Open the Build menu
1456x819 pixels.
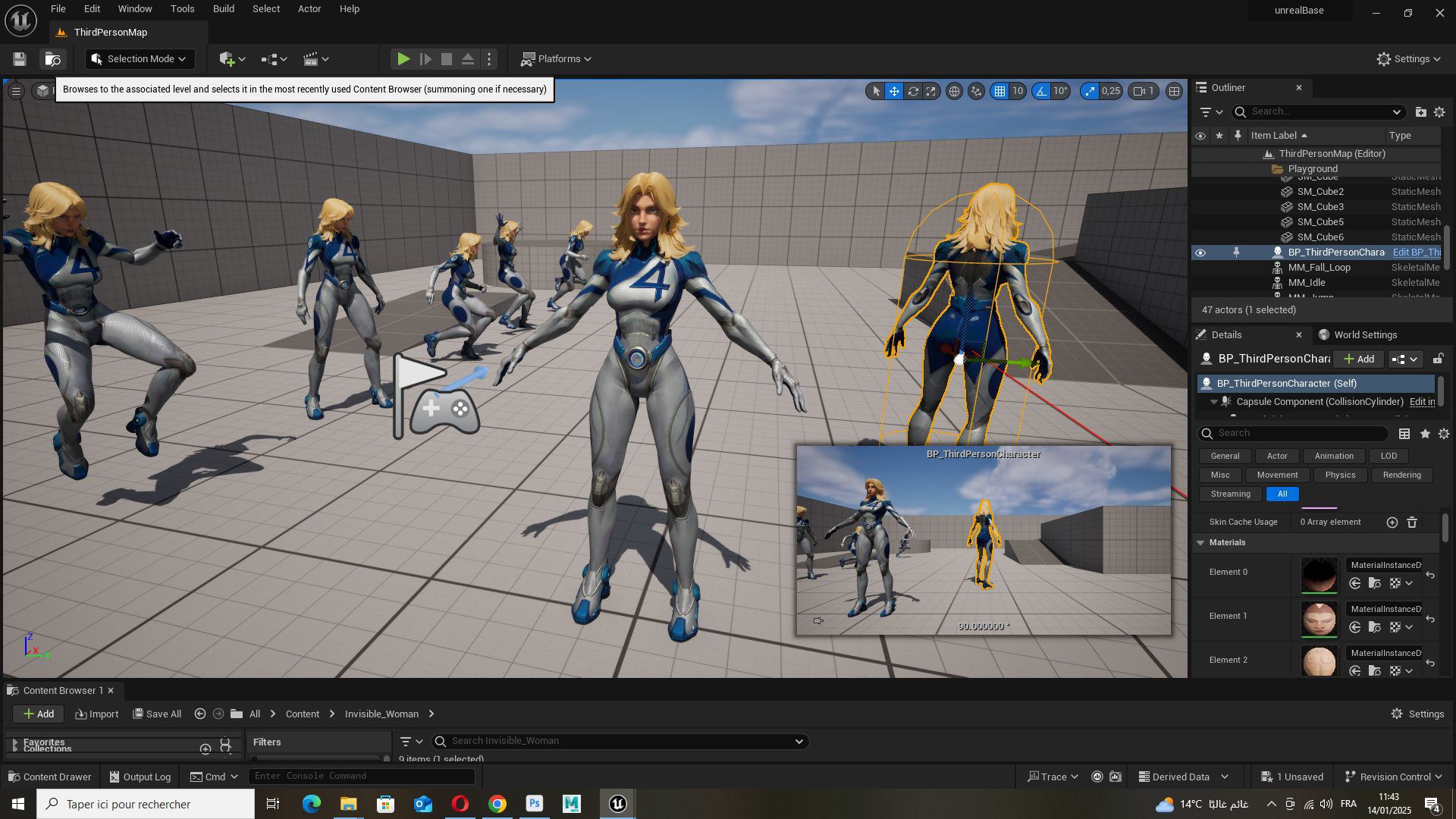click(223, 9)
